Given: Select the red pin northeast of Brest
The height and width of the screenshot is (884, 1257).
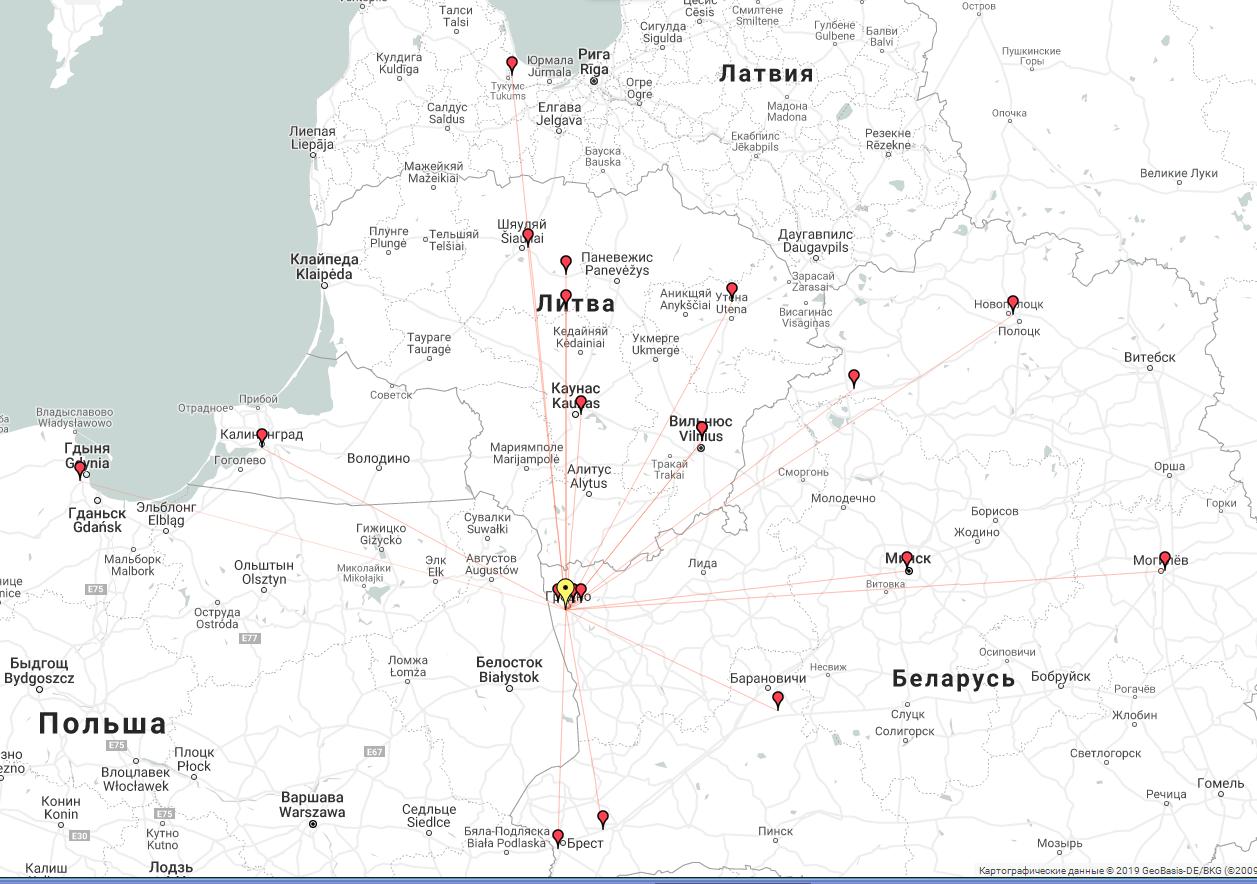Looking at the screenshot, I should pos(603,818).
